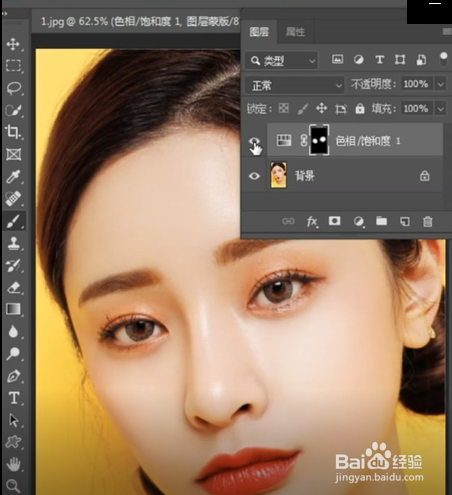
Task: Select the Spot Healing Brush tool
Action: click(13, 198)
